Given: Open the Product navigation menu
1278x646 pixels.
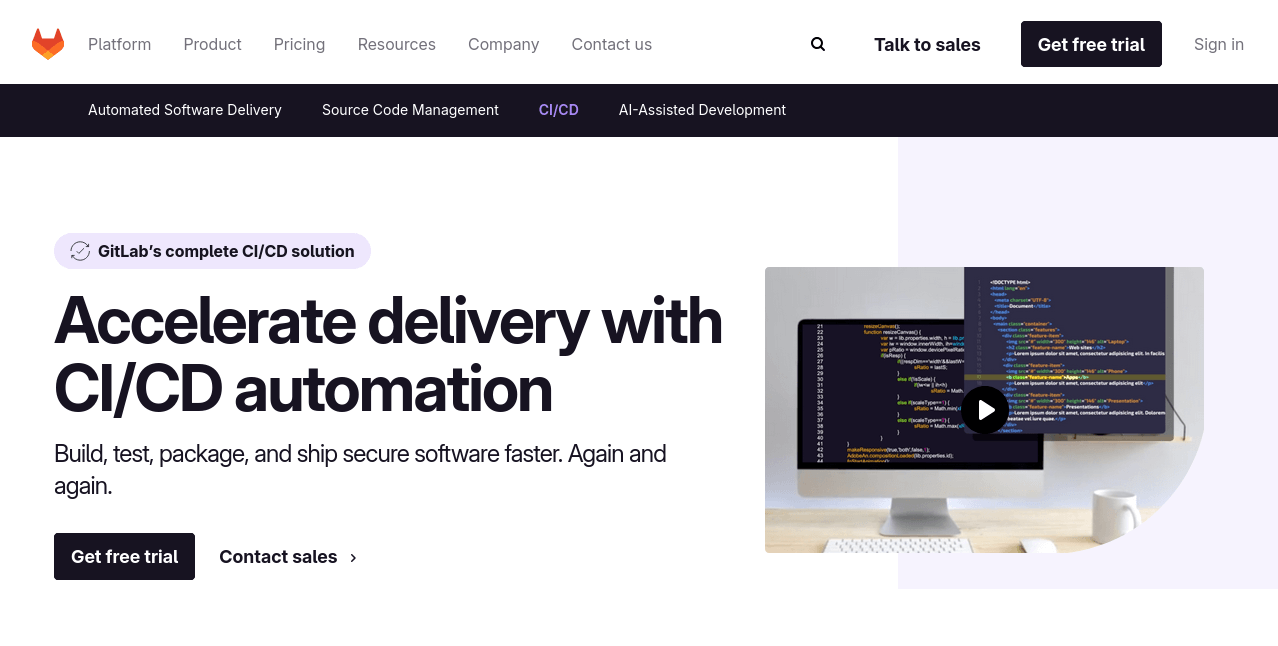Looking at the screenshot, I should click(212, 44).
